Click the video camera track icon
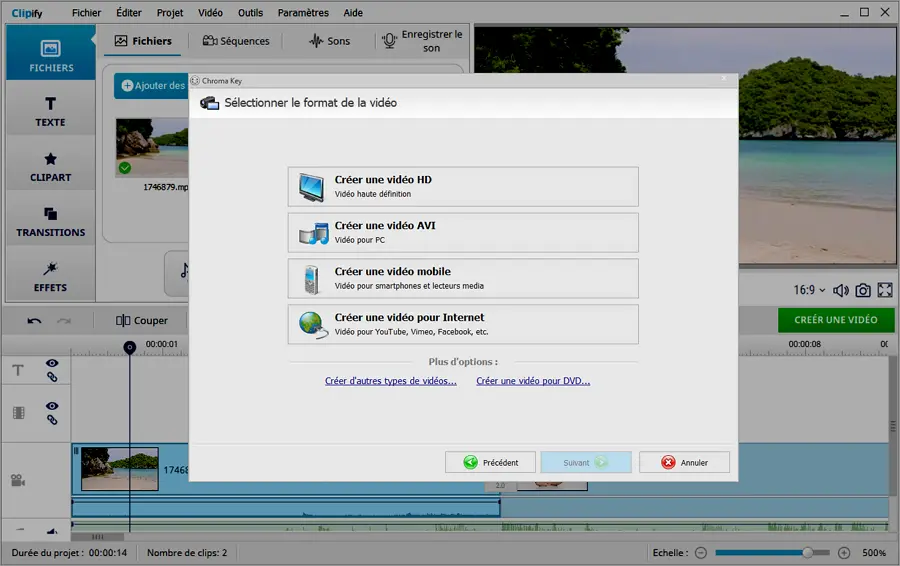 coord(18,480)
